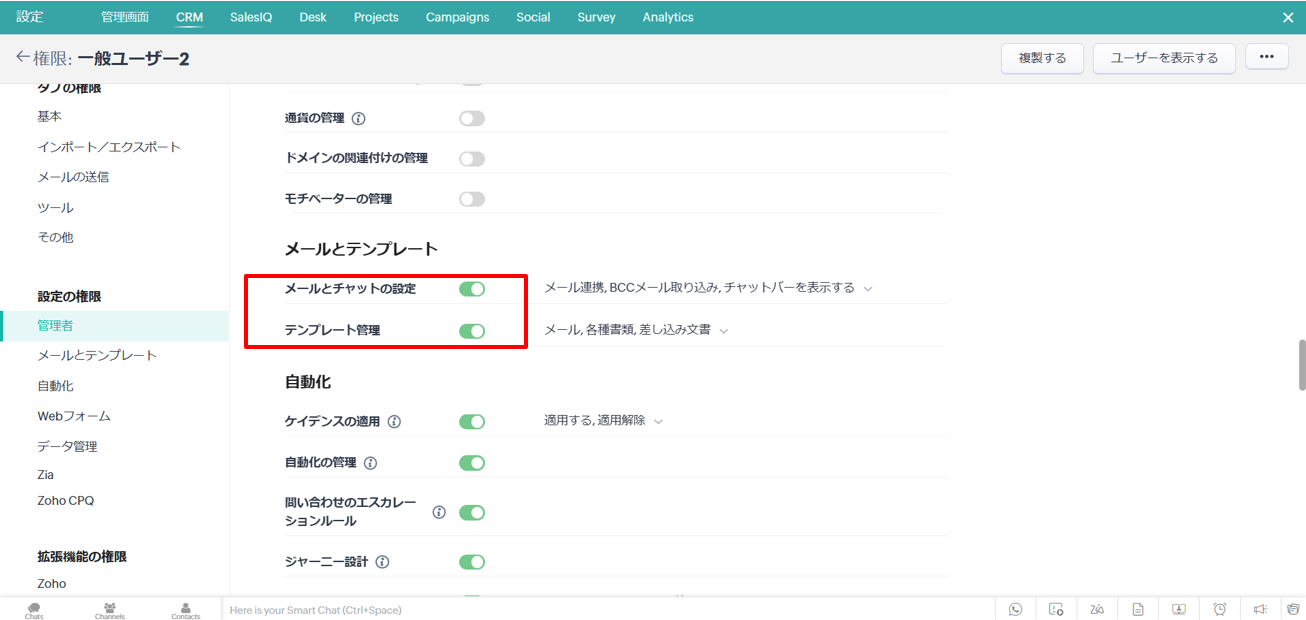Switch to the SalesIQ tab

click(x=251, y=17)
